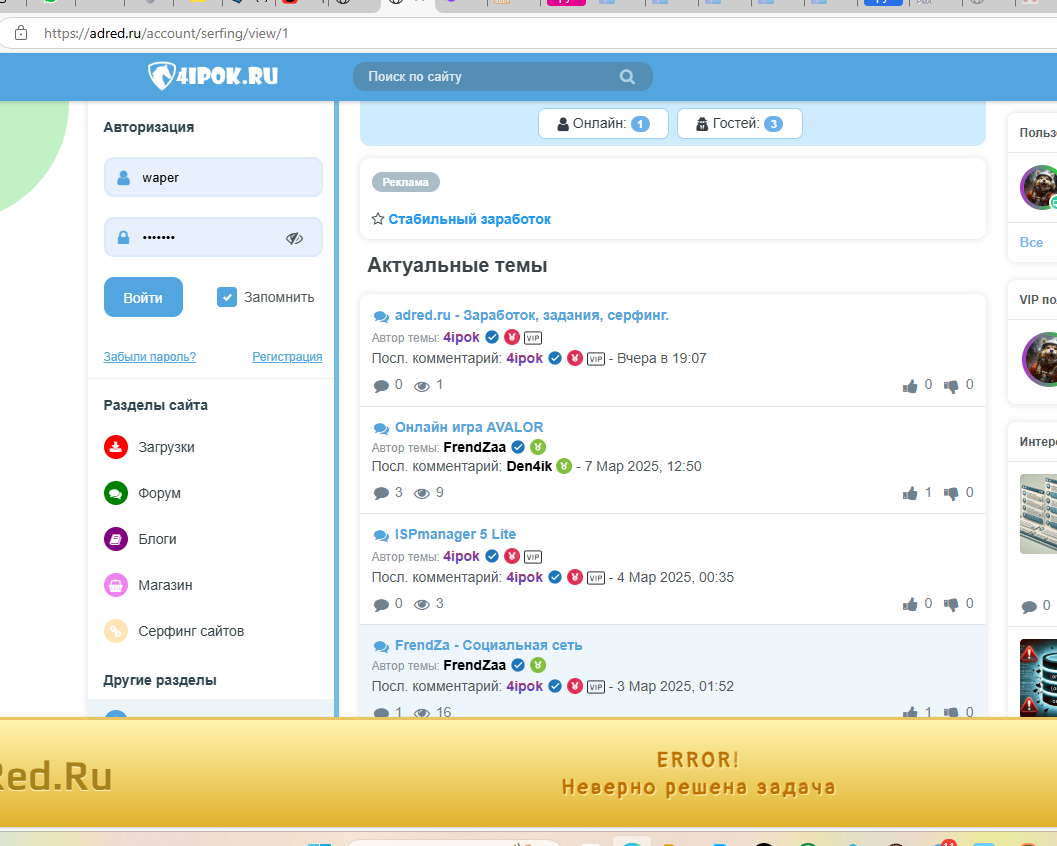Click the green Форум chat icon

coord(116,493)
